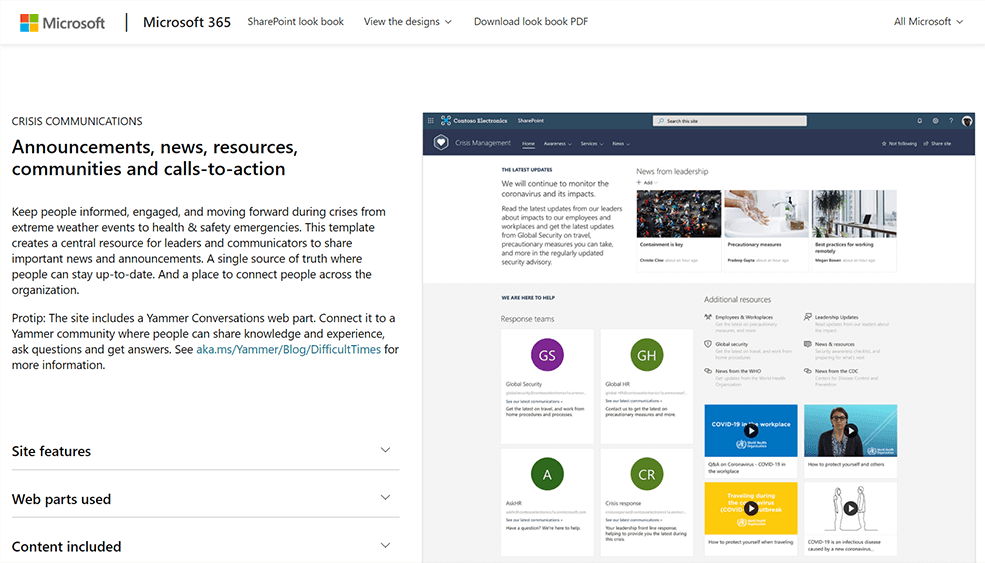Open the Awareness dropdown menu
The image size is (985, 563).
[557, 143]
